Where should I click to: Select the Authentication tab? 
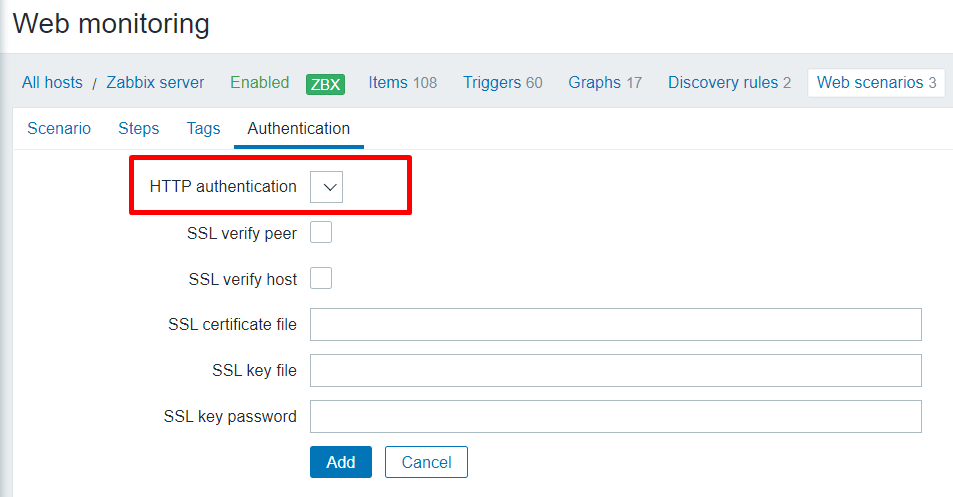point(298,129)
